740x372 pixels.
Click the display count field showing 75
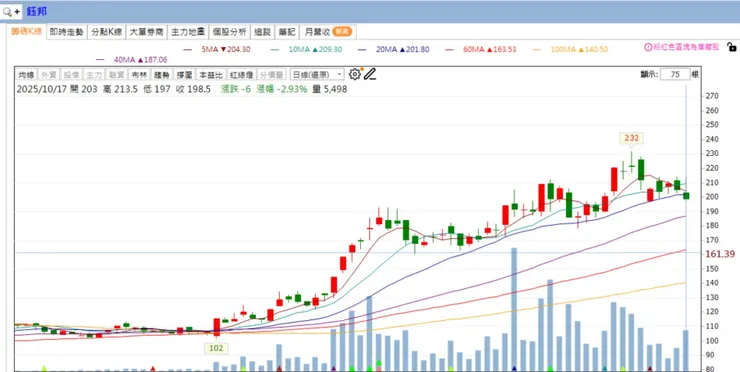pyautogui.click(x=675, y=75)
